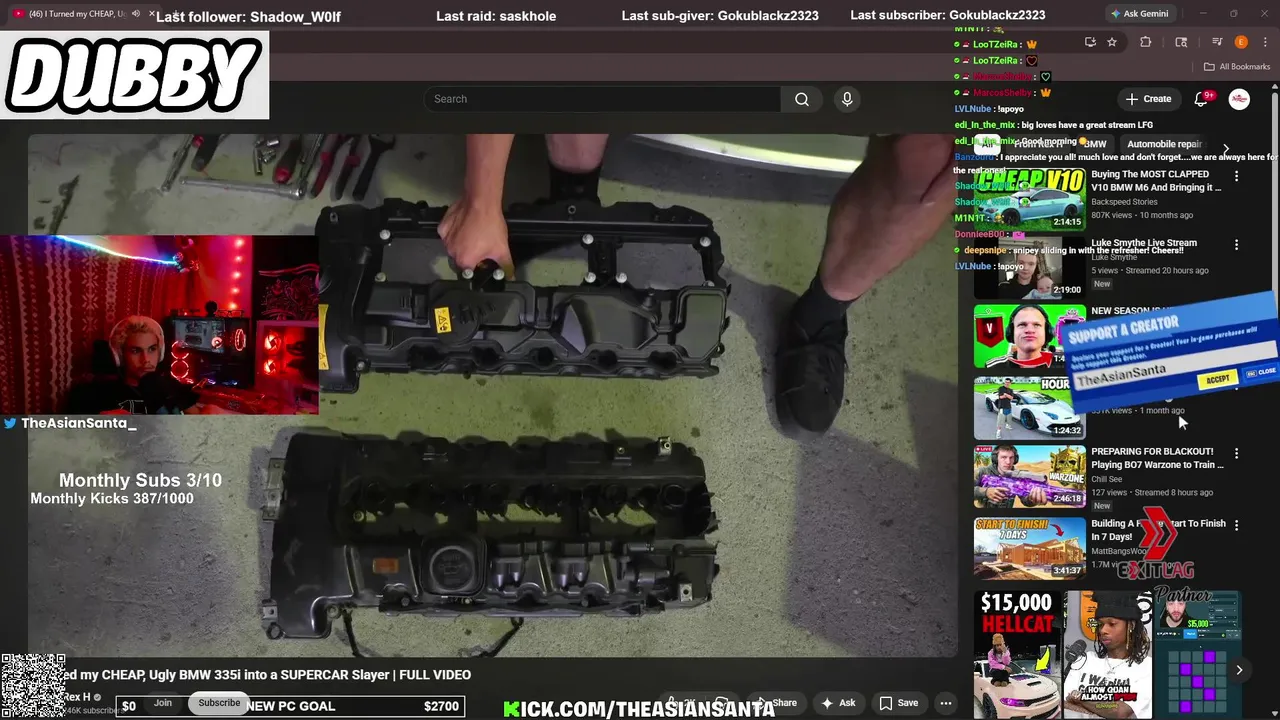Bookmark this page with the star icon
The height and width of the screenshot is (720, 1280).
[x=1112, y=42]
